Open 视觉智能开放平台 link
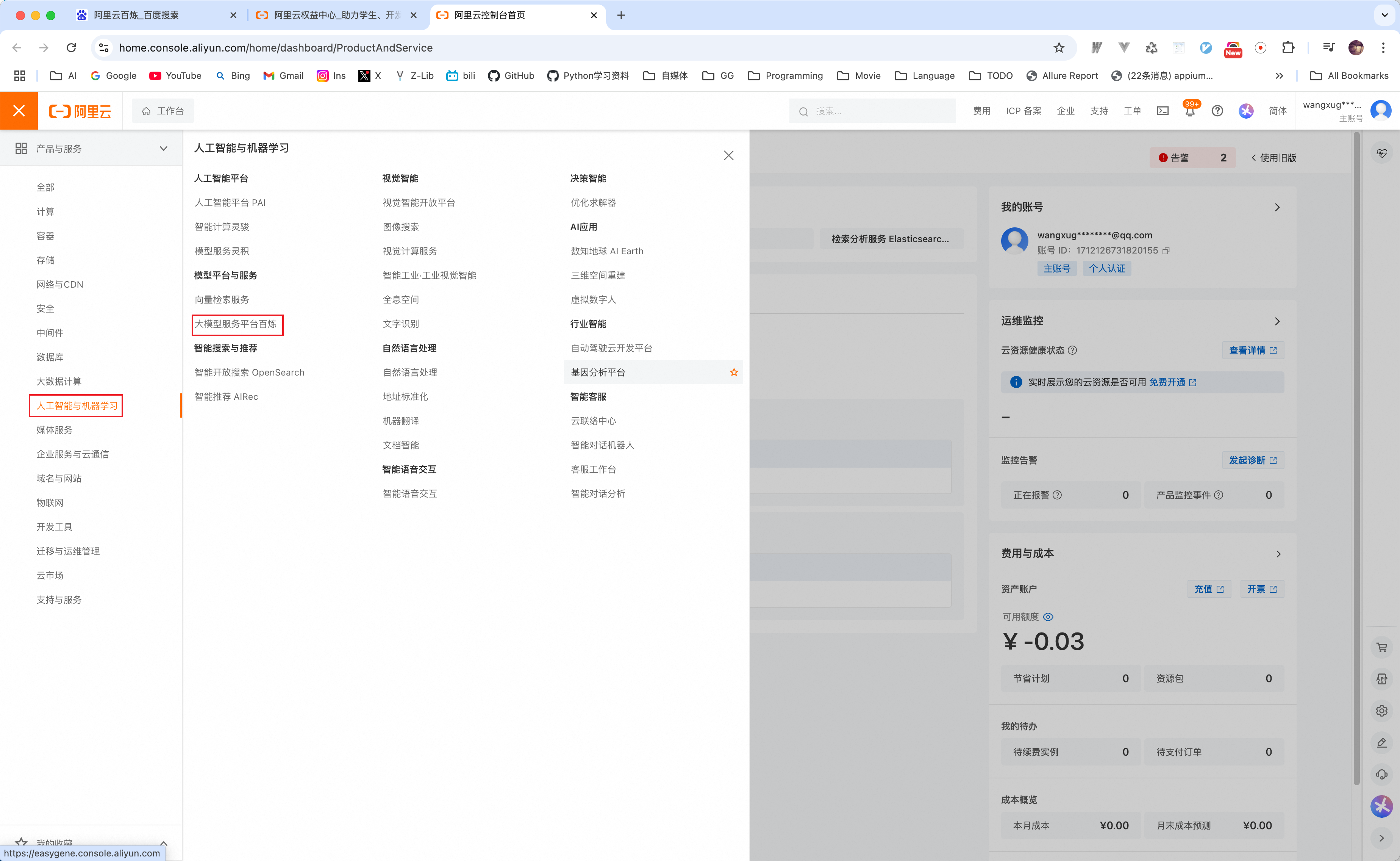 coord(419,203)
